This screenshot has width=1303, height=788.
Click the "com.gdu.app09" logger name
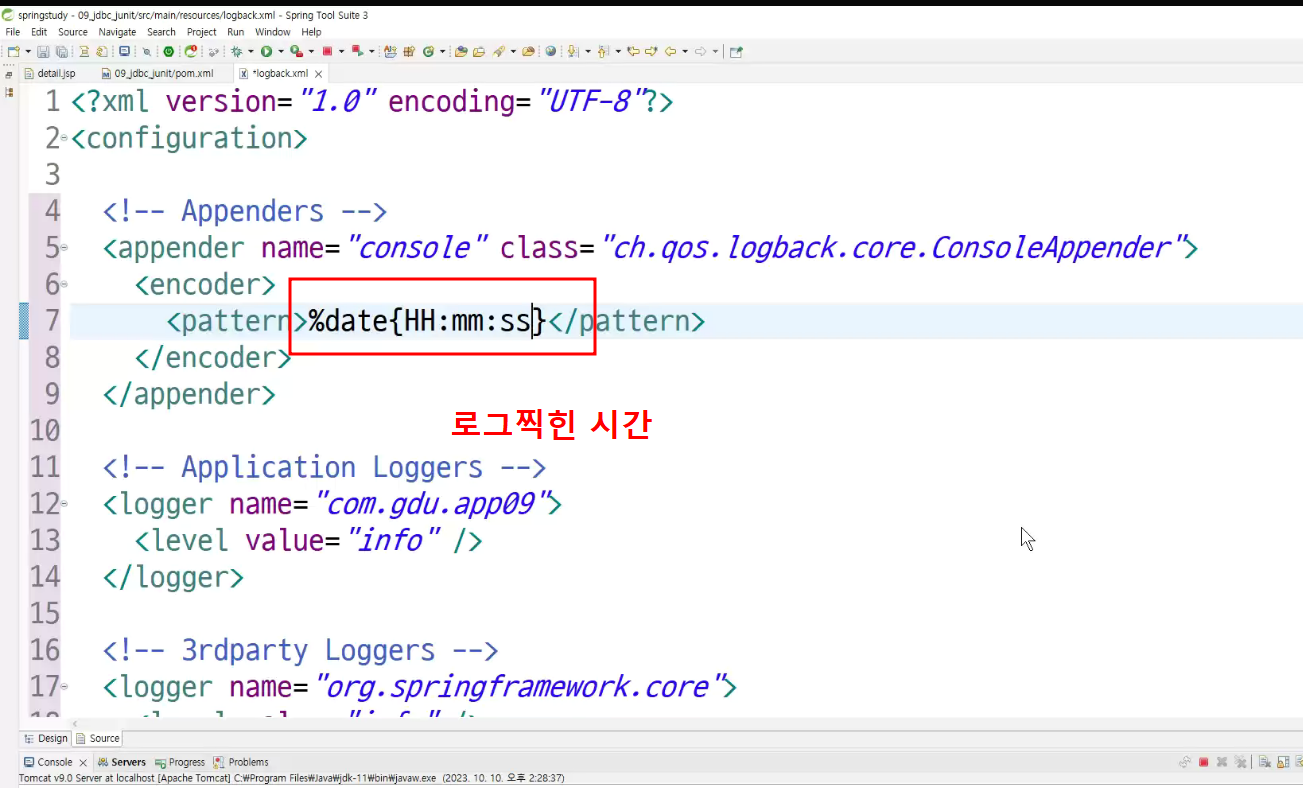432,503
